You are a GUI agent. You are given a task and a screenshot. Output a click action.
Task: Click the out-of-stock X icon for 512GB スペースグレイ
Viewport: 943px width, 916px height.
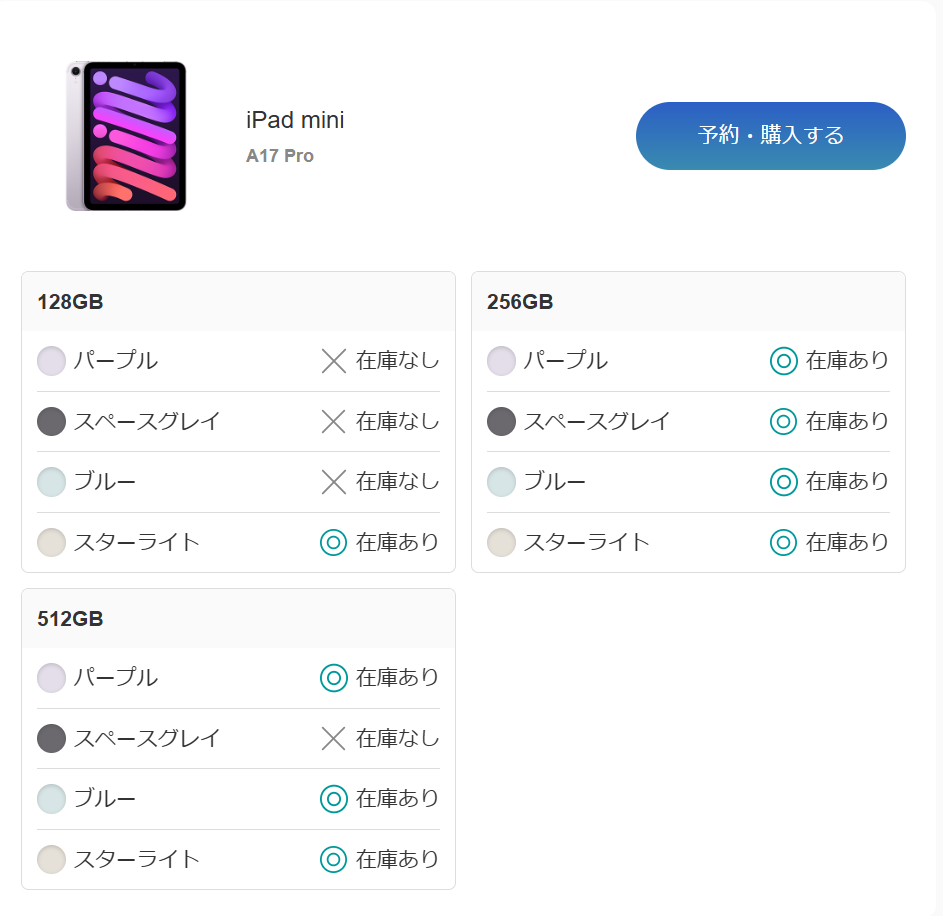pos(334,738)
